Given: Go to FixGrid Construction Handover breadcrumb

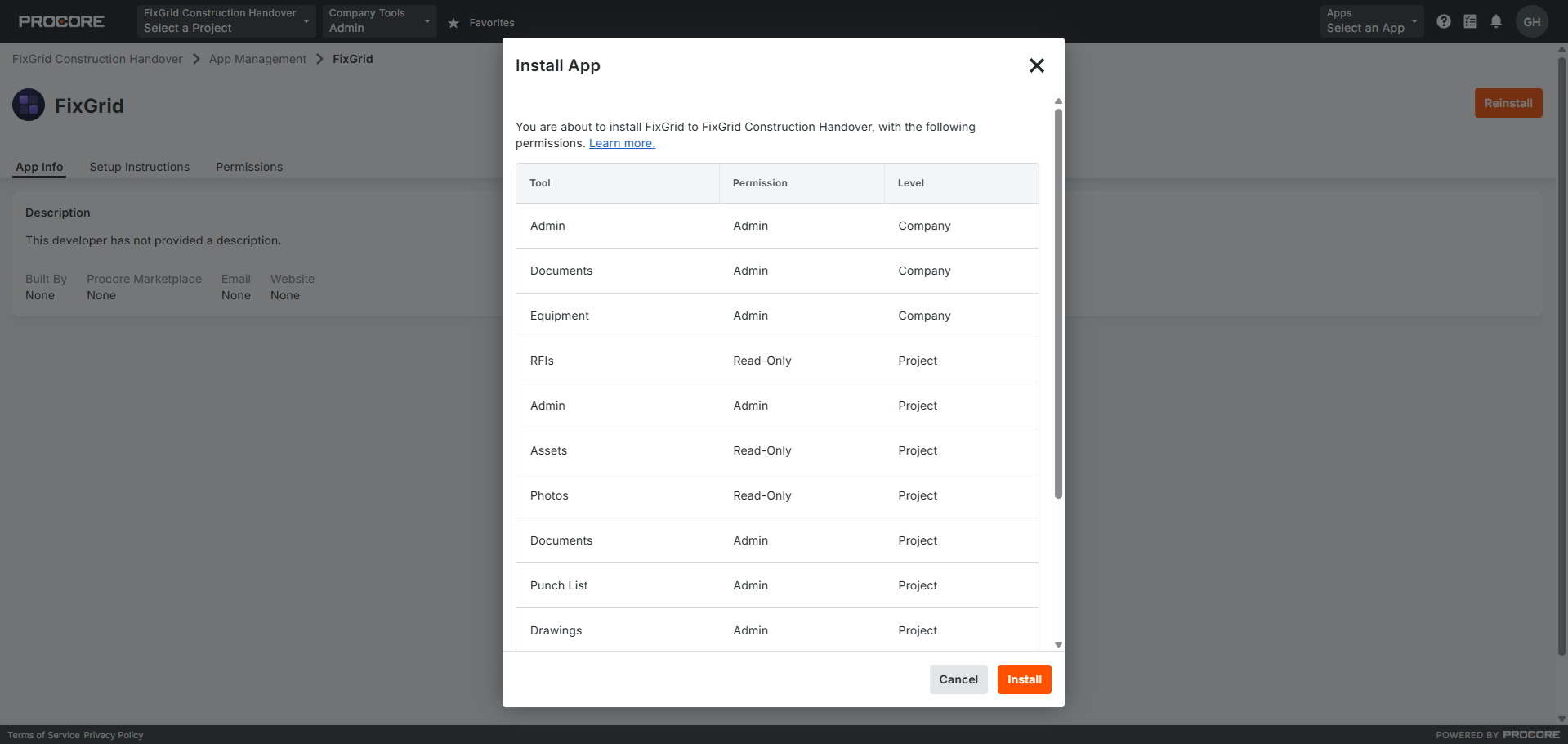Looking at the screenshot, I should point(97,59).
